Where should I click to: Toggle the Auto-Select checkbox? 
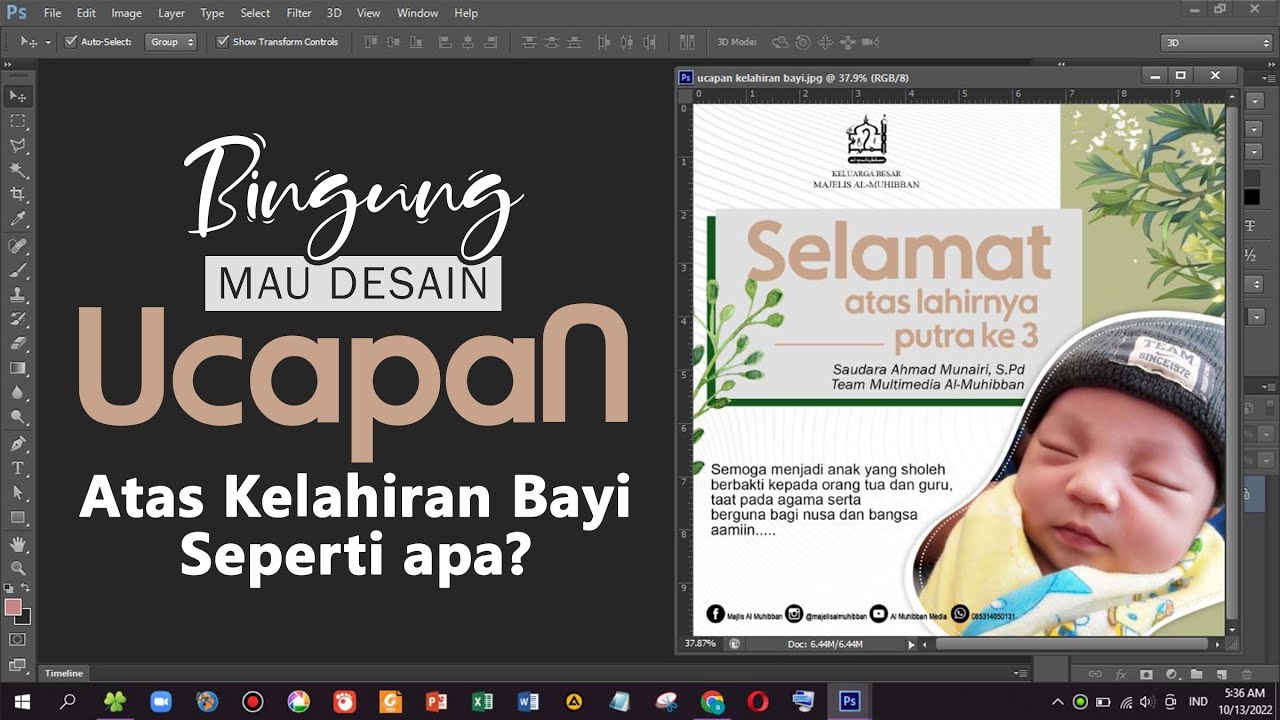point(71,42)
